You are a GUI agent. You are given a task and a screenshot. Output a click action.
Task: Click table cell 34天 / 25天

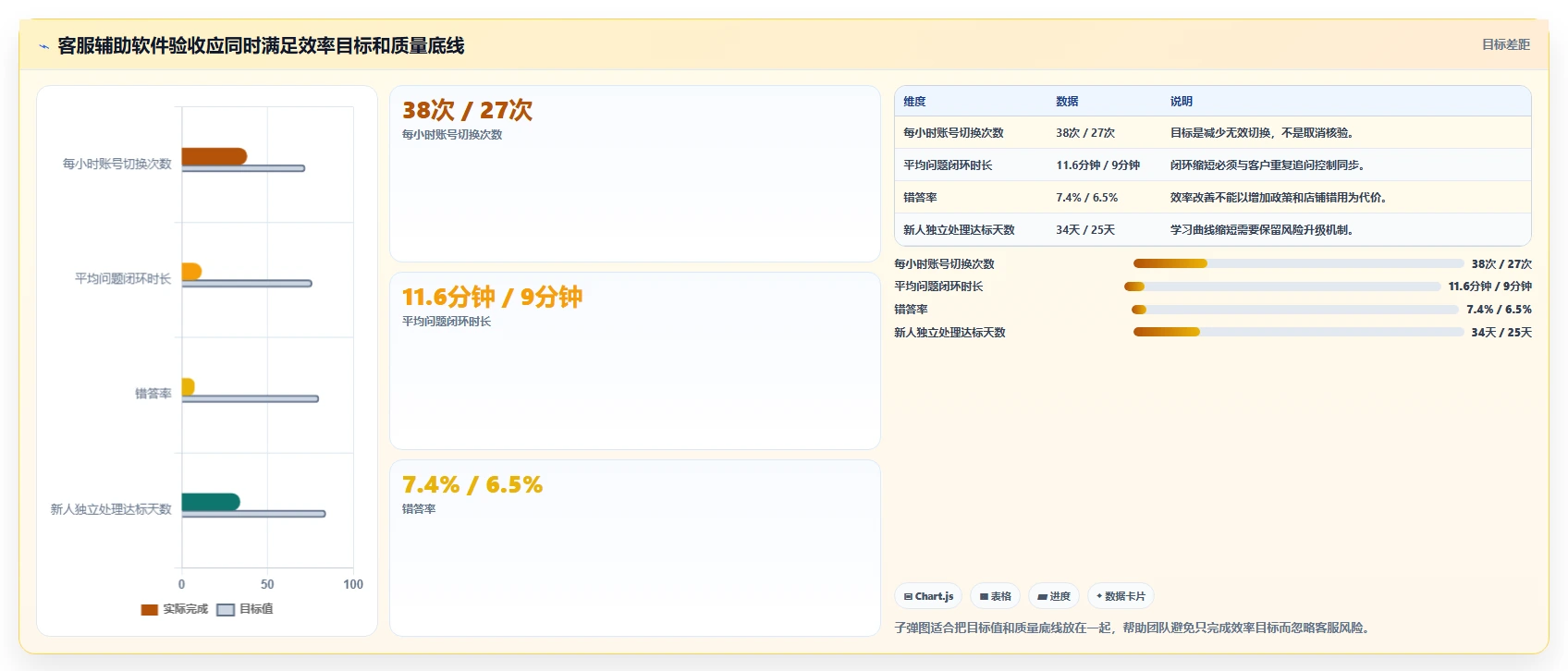1085,230
